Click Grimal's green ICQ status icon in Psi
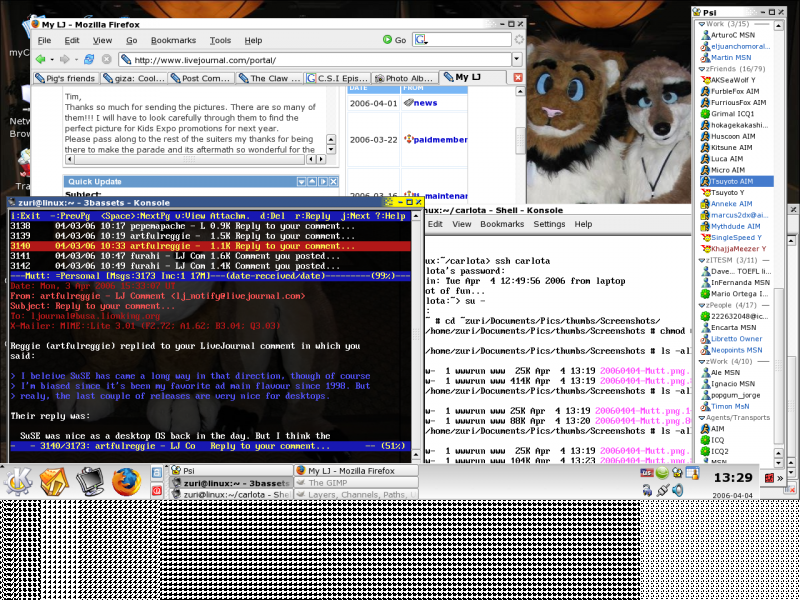 pyautogui.click(x=705, y=114)
